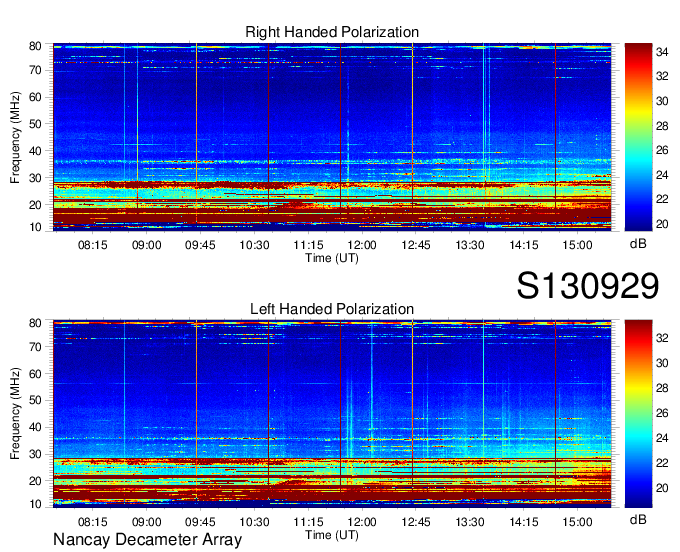Click 09:45 time tick on Left Handed plot

tap(200, 522)
